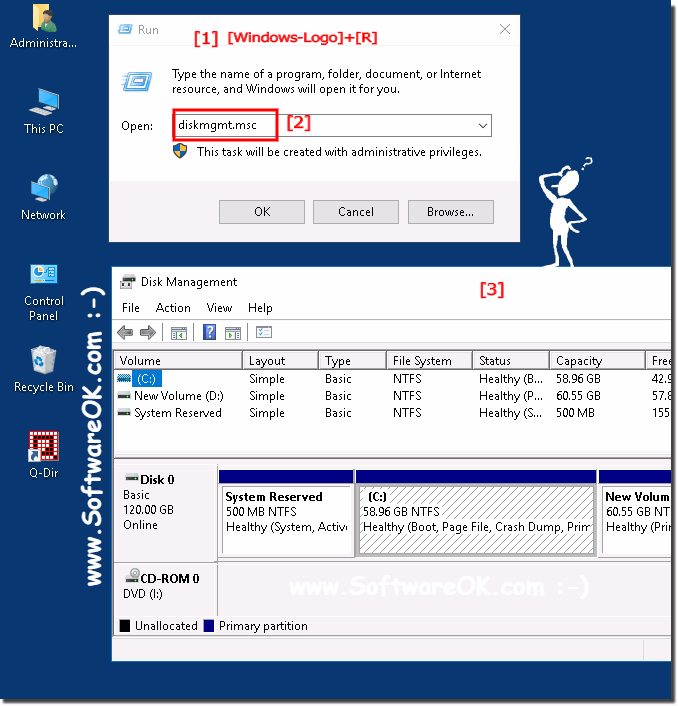The height and width of the screenshot is (706, 678).
Task: Click the Browse... button in Run dialog
Action: pyautogui.click(x=451, y=212)
